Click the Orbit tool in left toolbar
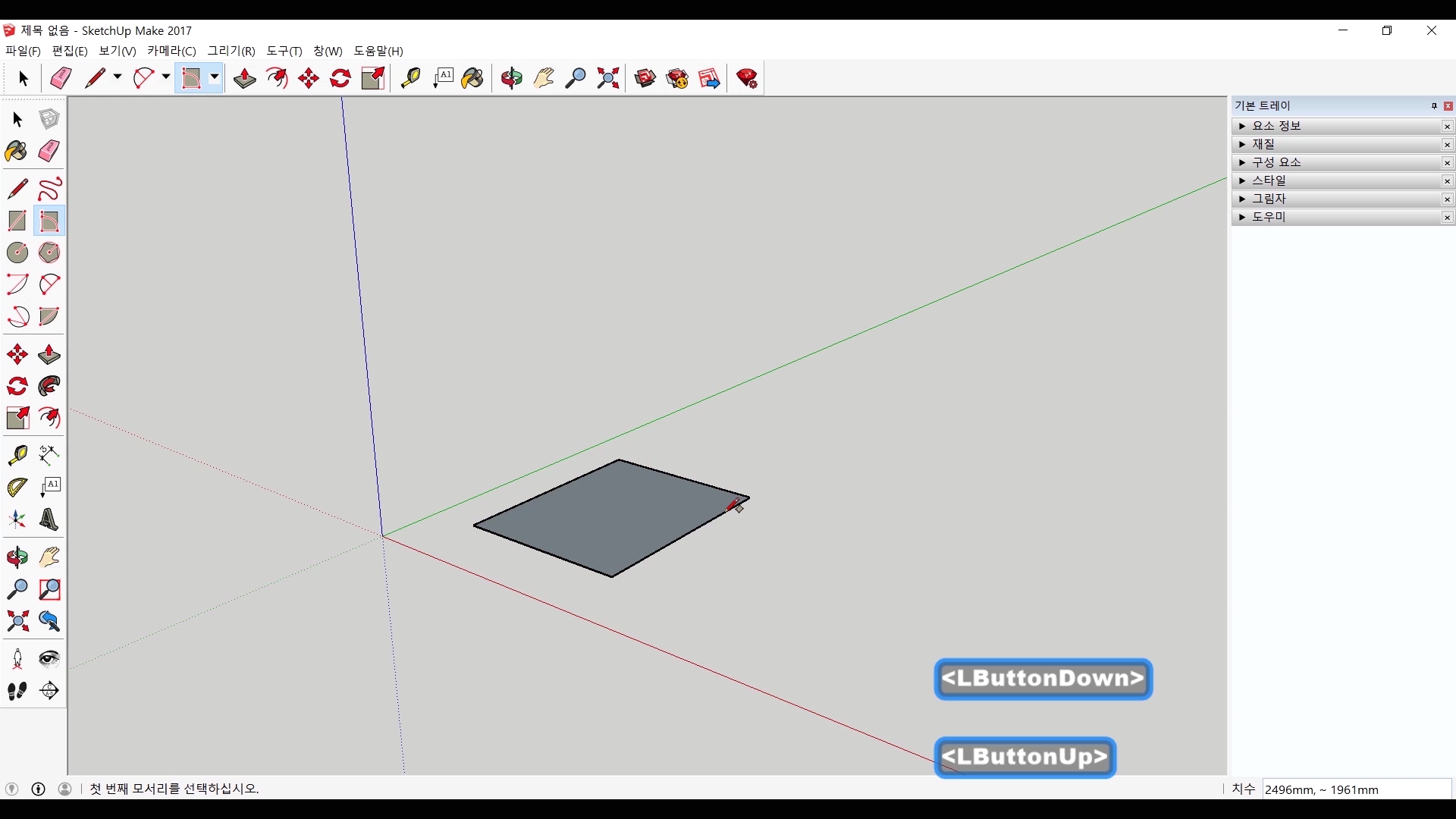Viewport: 1456px width, 819px height. pos(17,557)
